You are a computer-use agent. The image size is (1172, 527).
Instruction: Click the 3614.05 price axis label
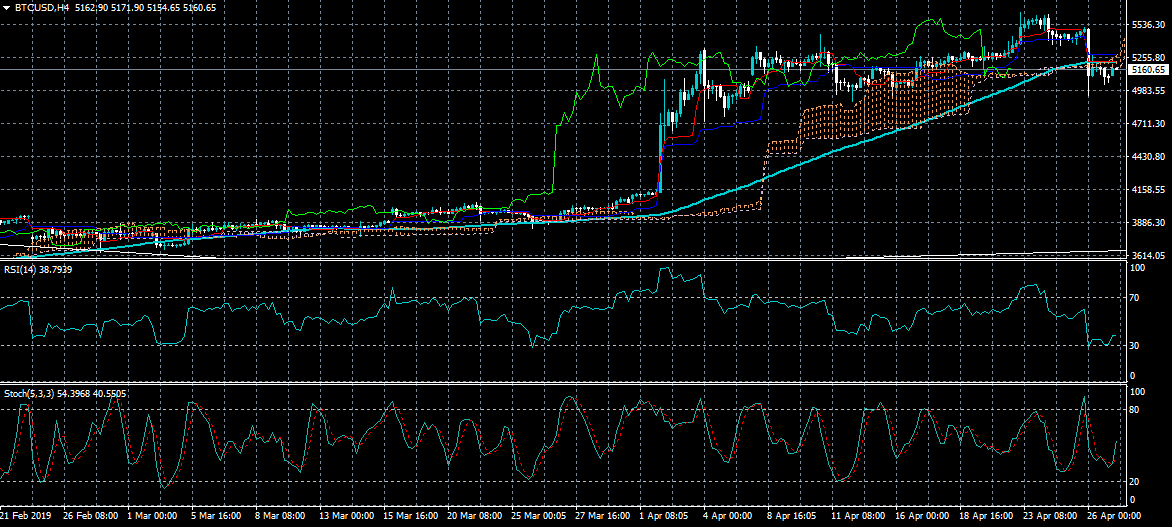point(1147,256)
